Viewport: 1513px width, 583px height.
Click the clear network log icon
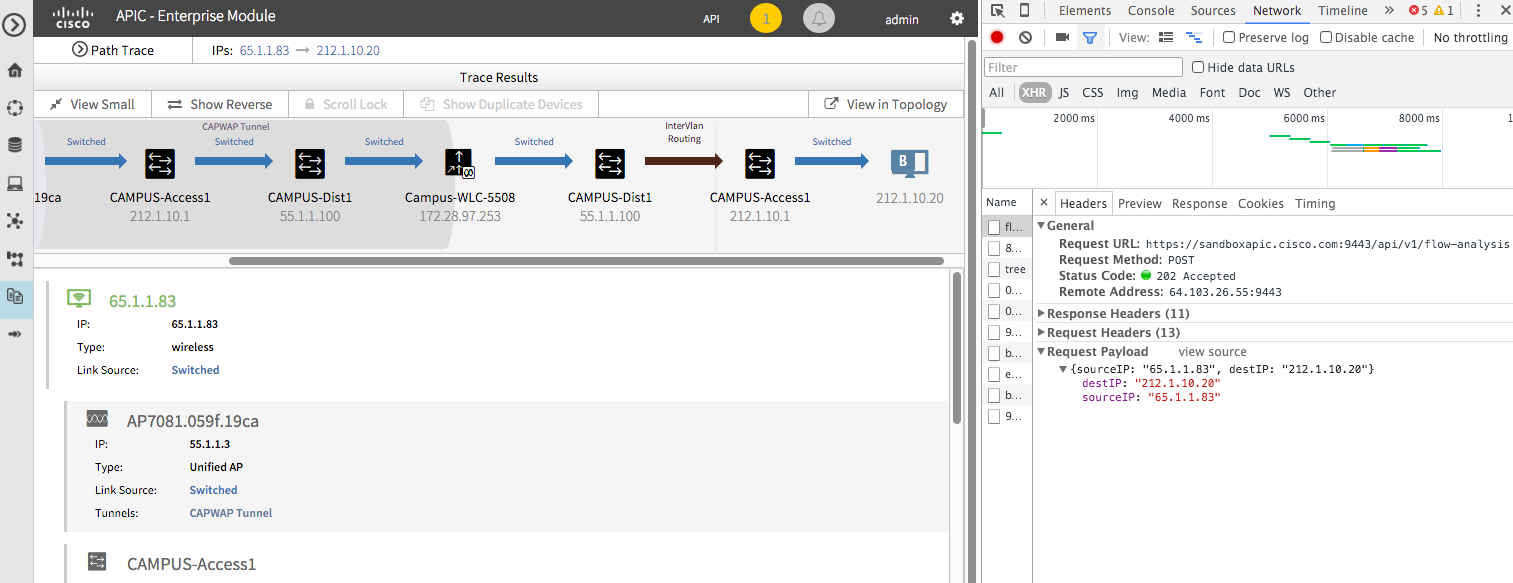click(1025, 38)
